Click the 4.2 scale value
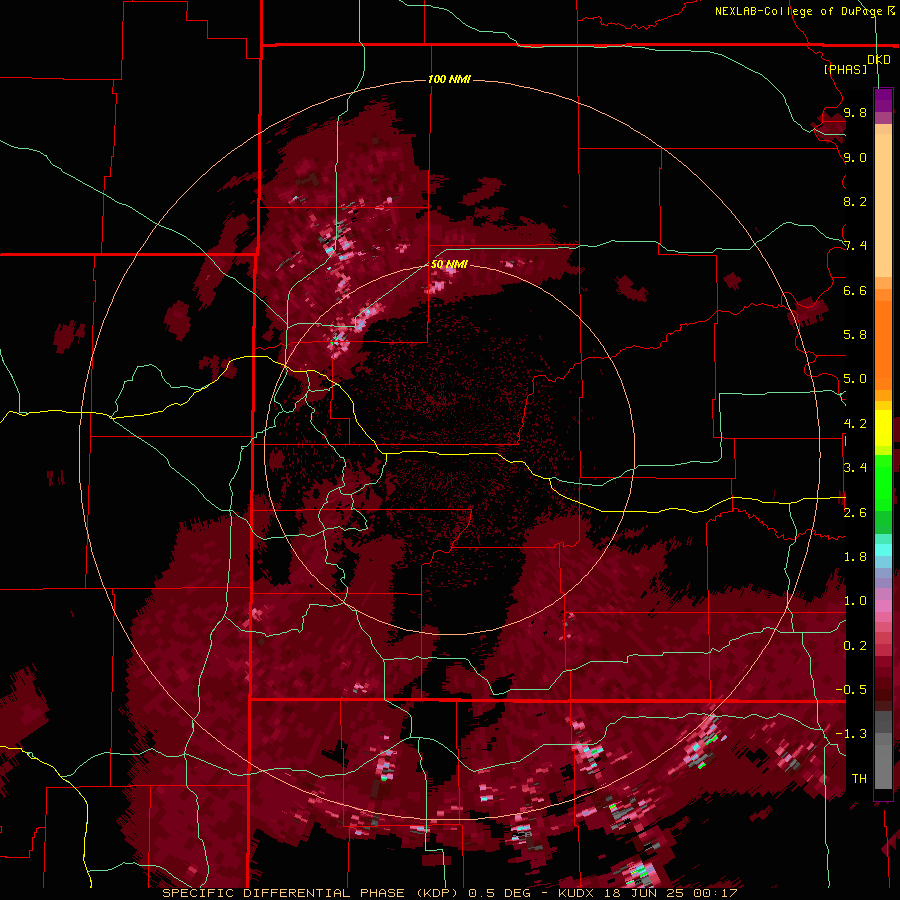900x900 pixels. pyautogui.click(x=855, y=424)
